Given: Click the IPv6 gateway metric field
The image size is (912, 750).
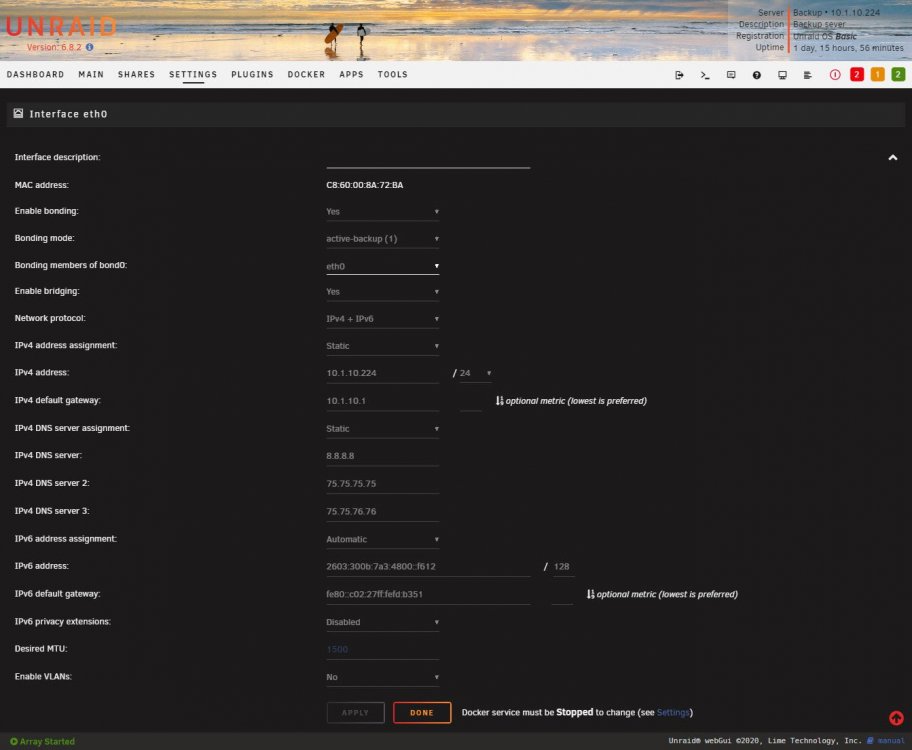Looking at the screenshot, I should point(562,595).
